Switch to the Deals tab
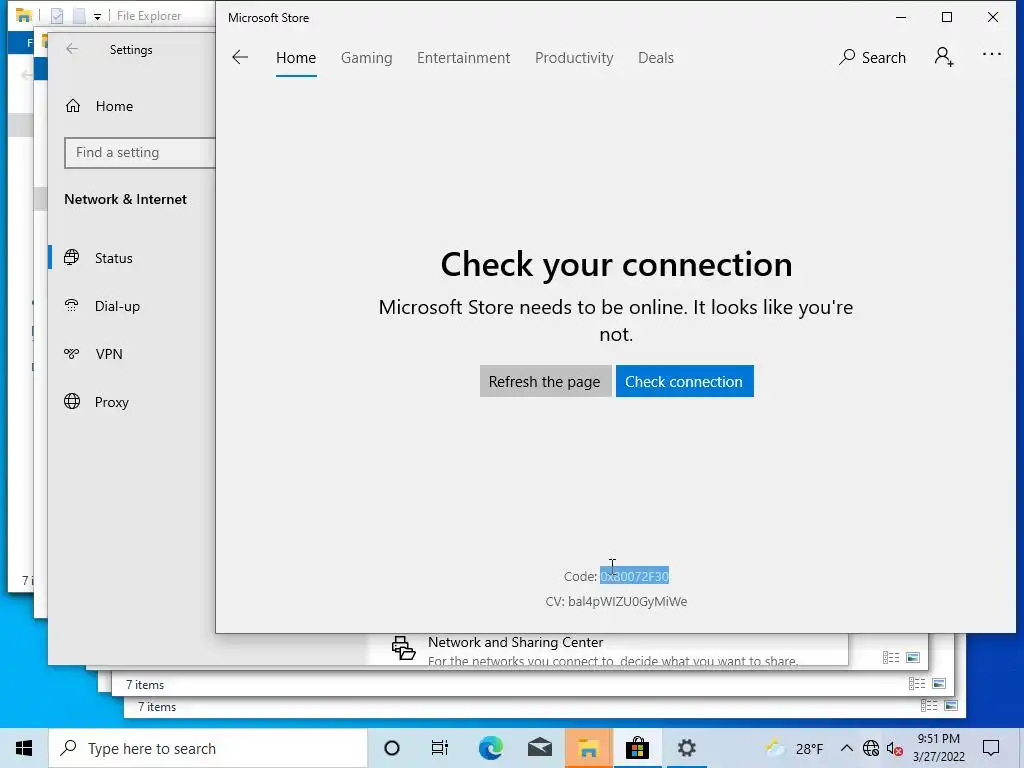 click(656, 57)
